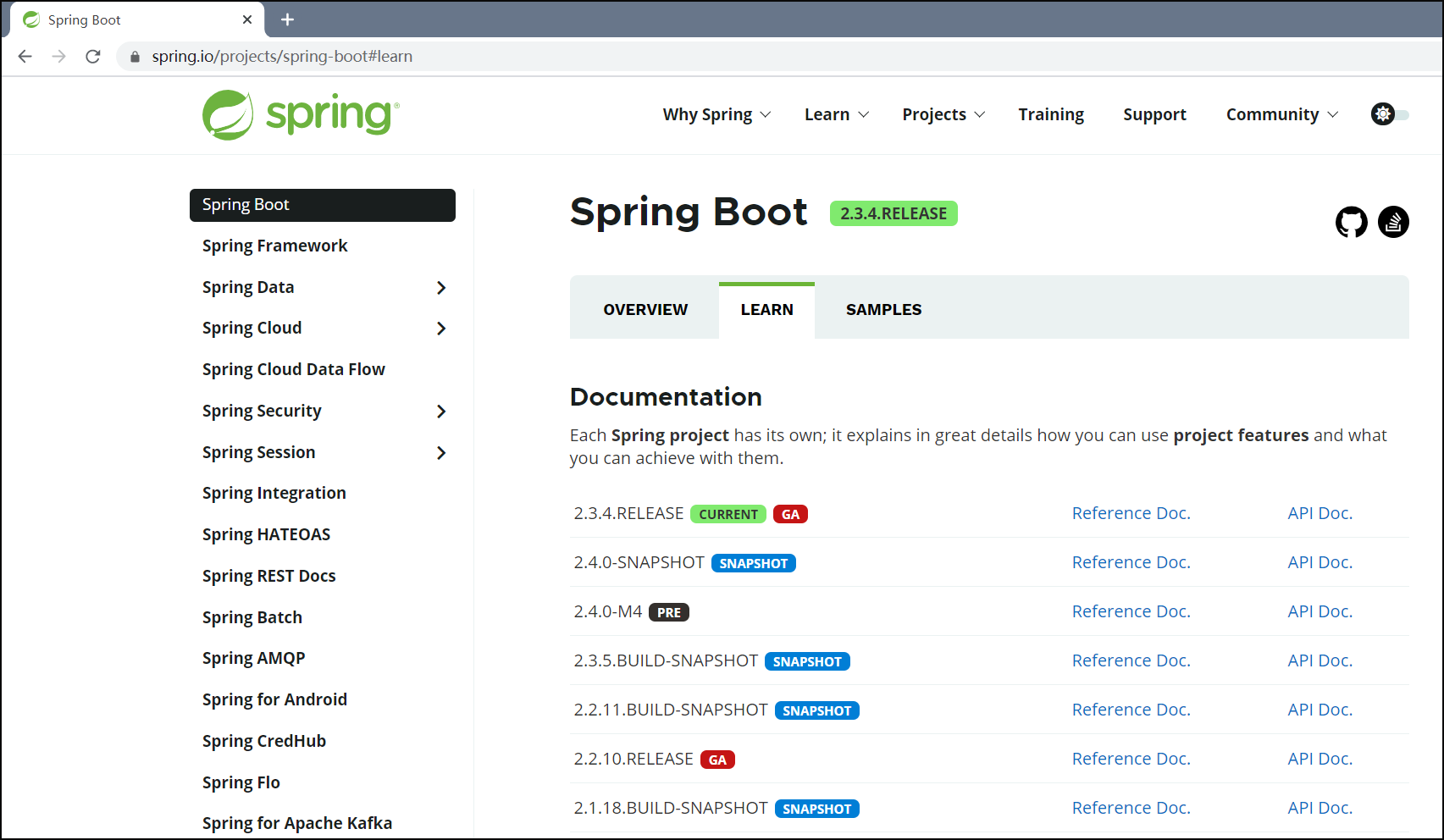Image resolution: width=1444 pixels, height=840 pixels.
Task: Close the Spring Boot browser tab
Action: coord(247,19)
